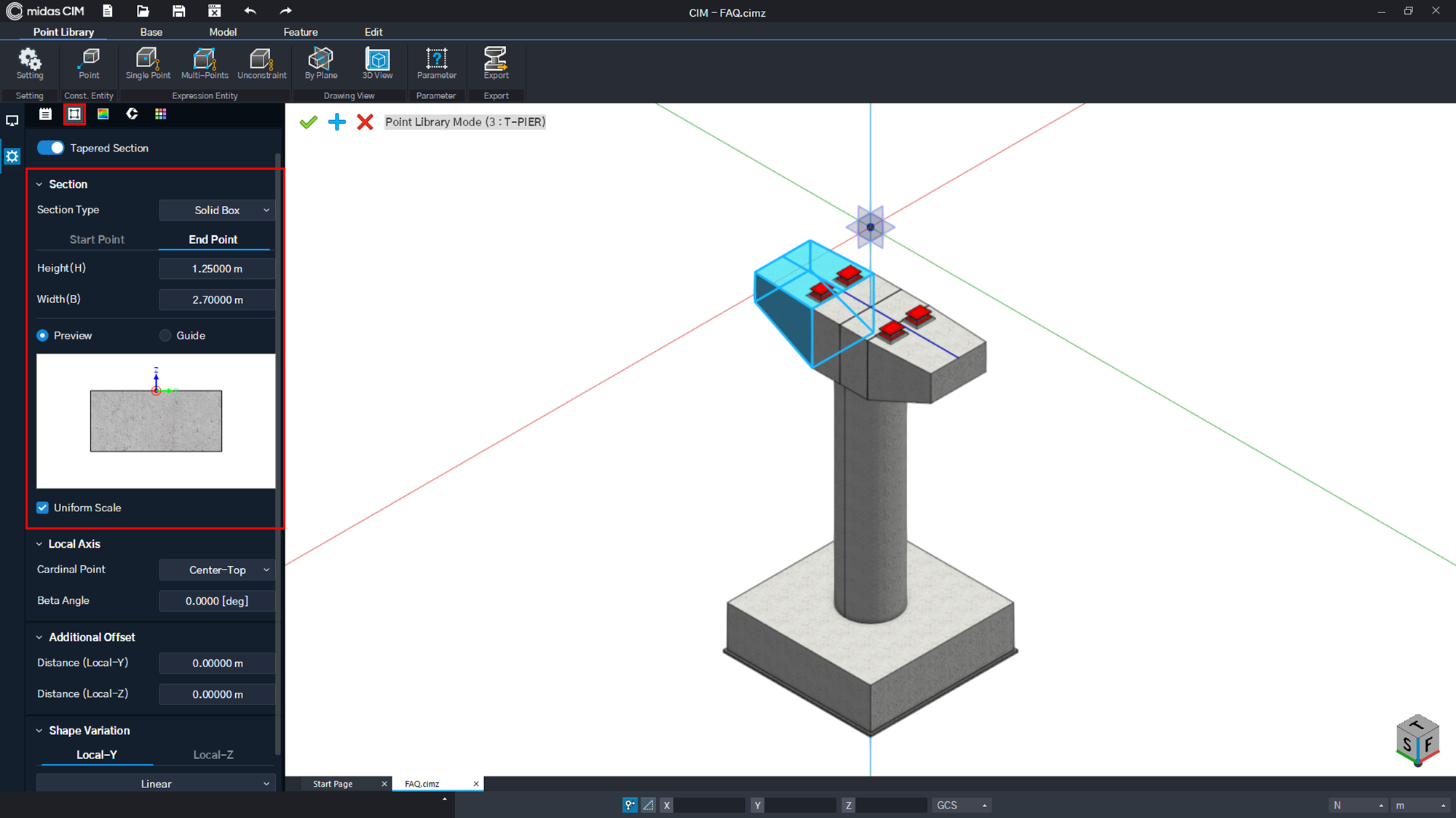This screenshot has width=1456, height=818.
Task: Switch to 3D View
Action: coord(378,64)
